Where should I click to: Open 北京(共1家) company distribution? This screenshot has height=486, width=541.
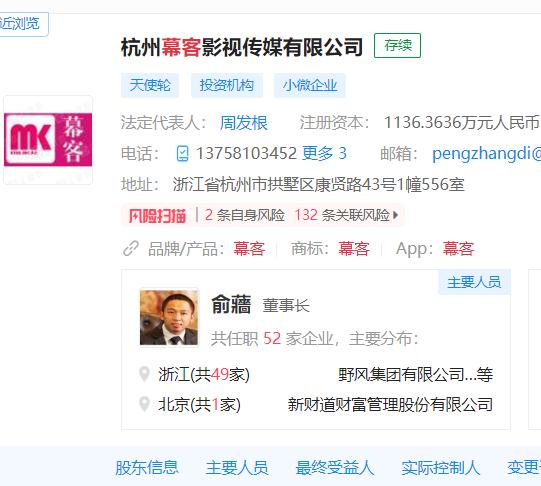coord(199,404)
